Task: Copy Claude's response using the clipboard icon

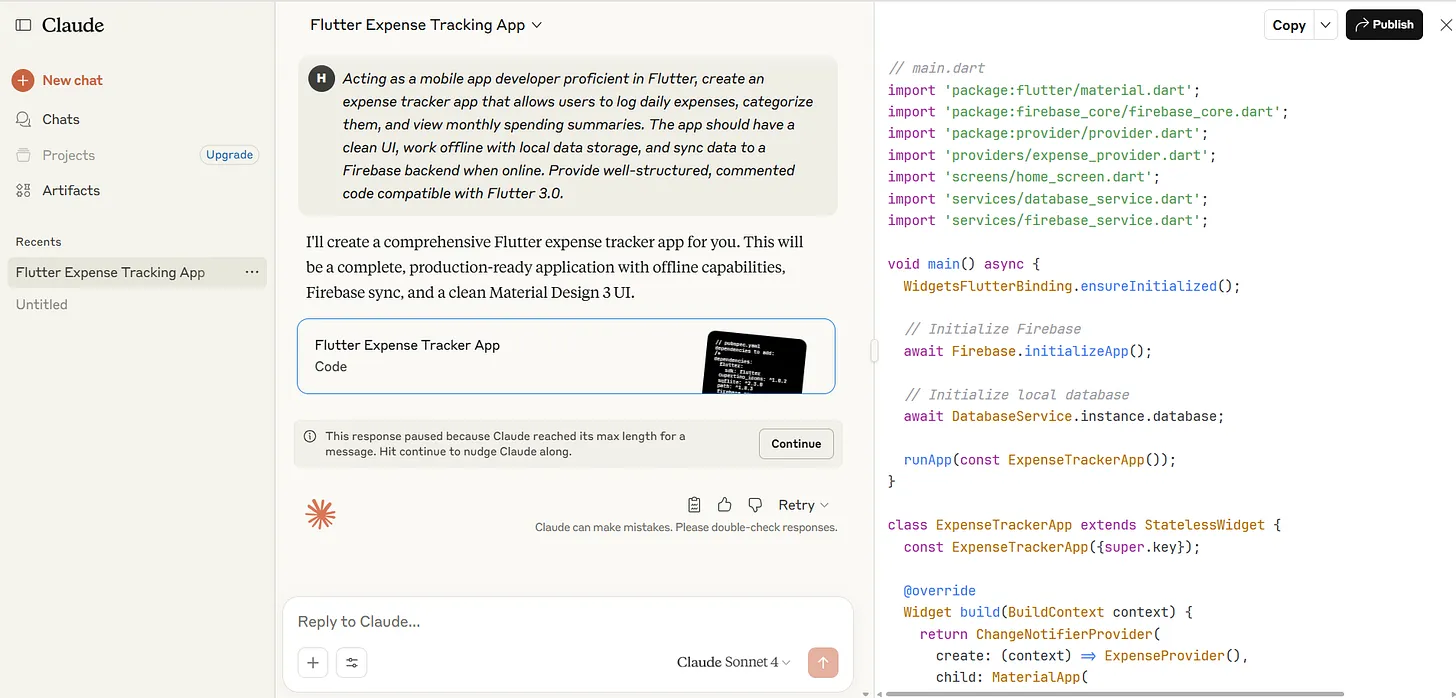Action: click(695, 504)
